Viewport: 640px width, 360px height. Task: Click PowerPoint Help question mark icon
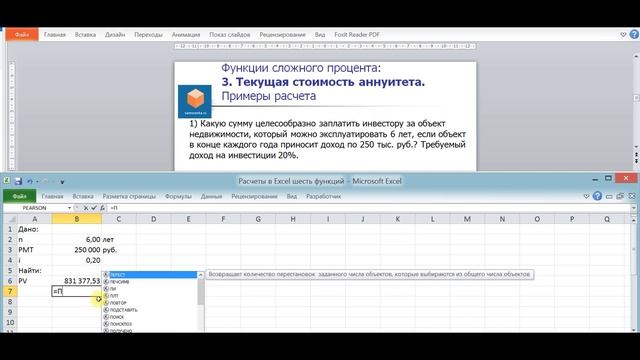634,35
